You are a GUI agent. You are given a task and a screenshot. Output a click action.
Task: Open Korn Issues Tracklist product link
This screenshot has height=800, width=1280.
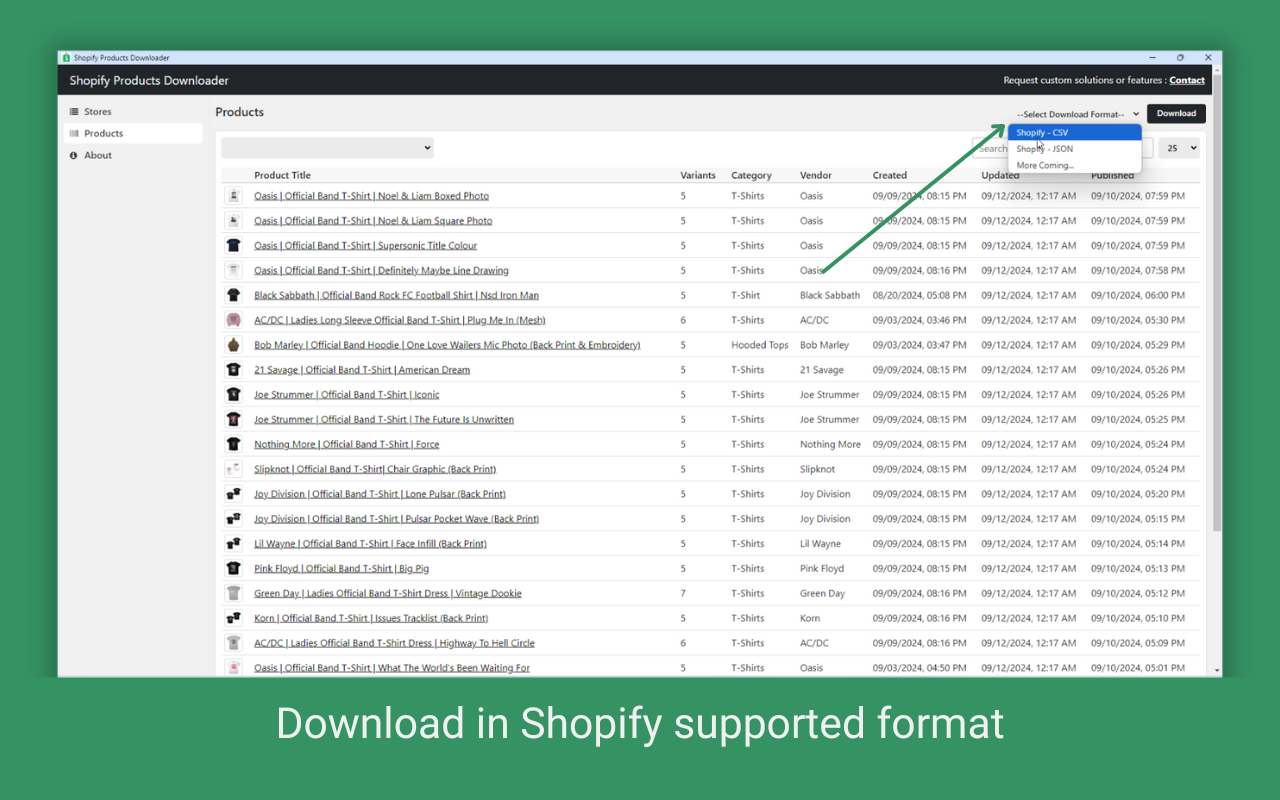[371, 618]
